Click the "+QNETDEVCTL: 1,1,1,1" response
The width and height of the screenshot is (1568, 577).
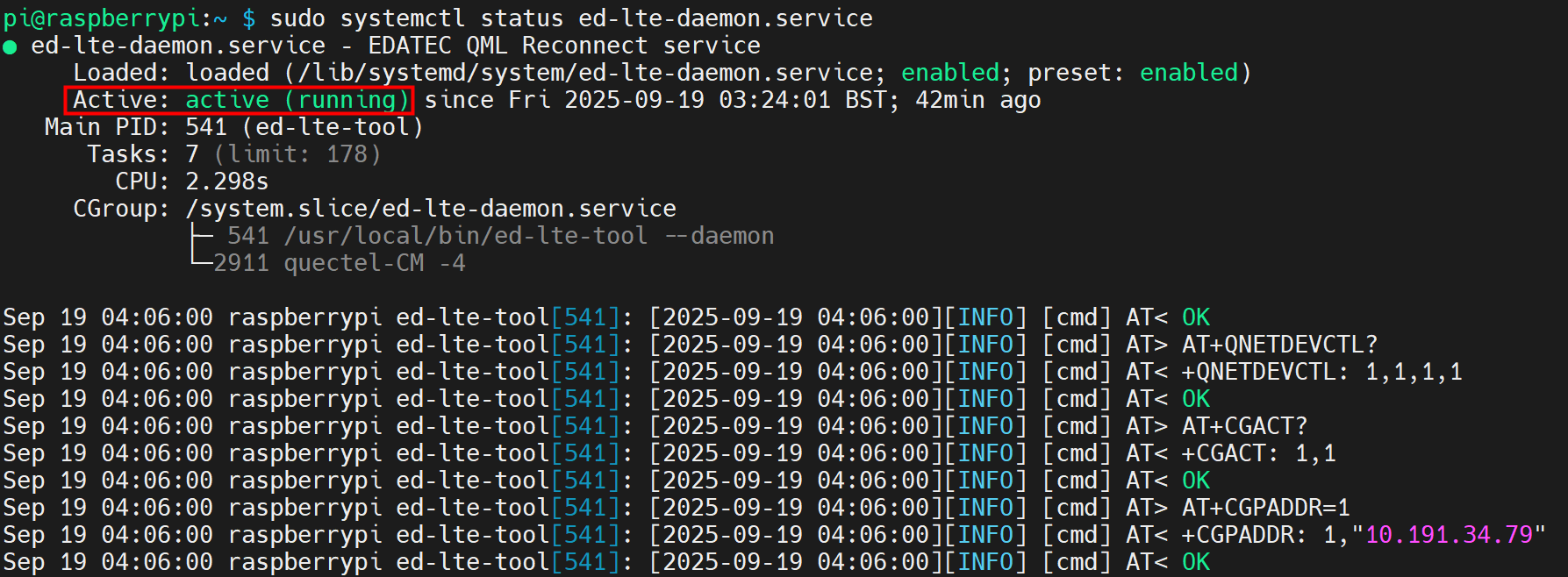(1321, 372)
